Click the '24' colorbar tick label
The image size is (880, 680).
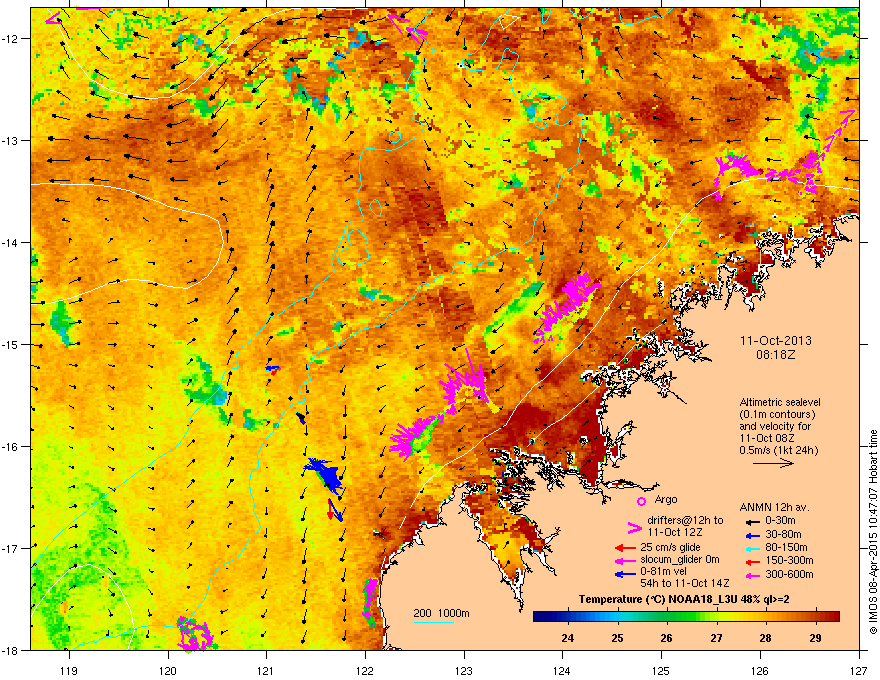pyautogui.click(x=567, y=638)
